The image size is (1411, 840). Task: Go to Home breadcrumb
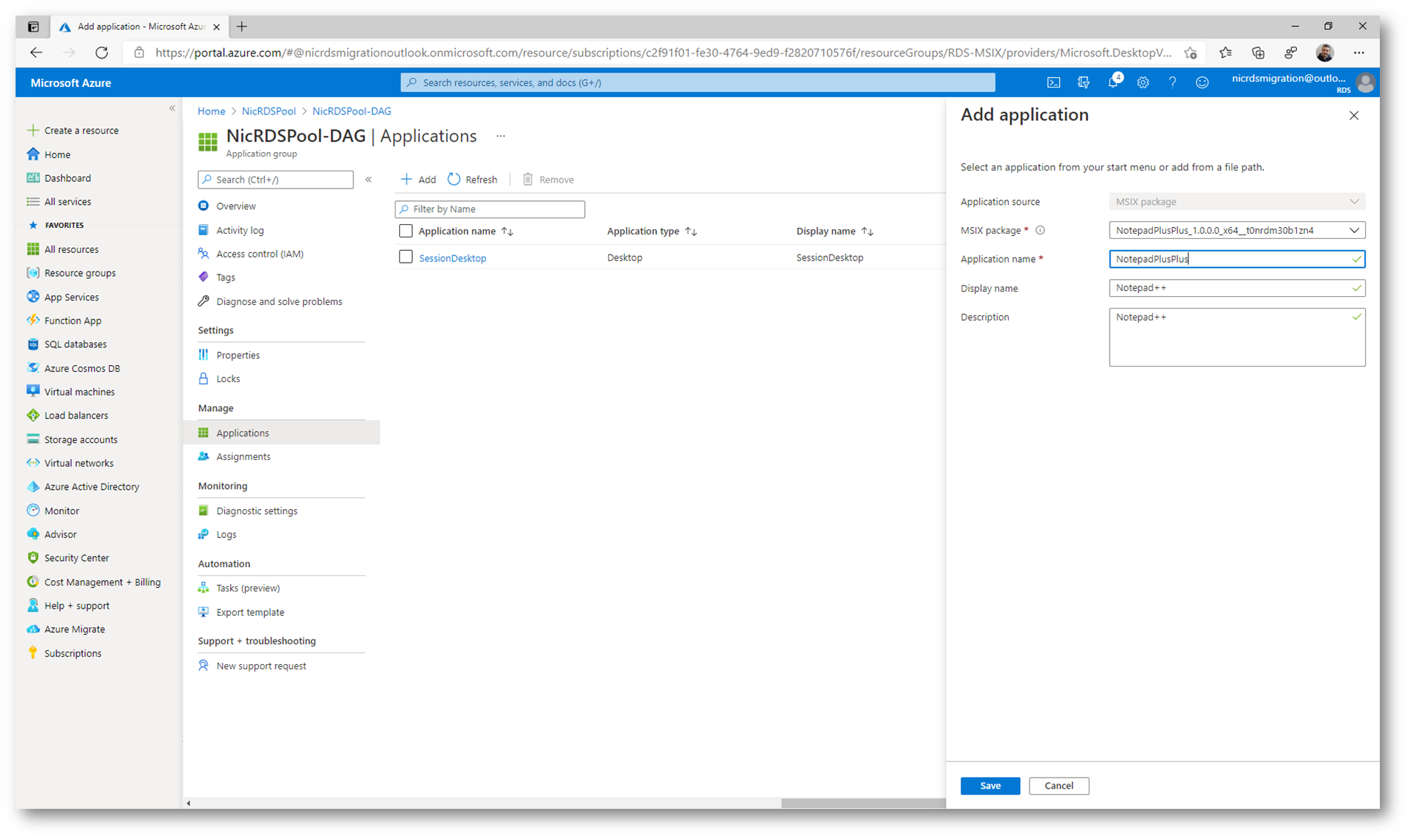point(212,111)
